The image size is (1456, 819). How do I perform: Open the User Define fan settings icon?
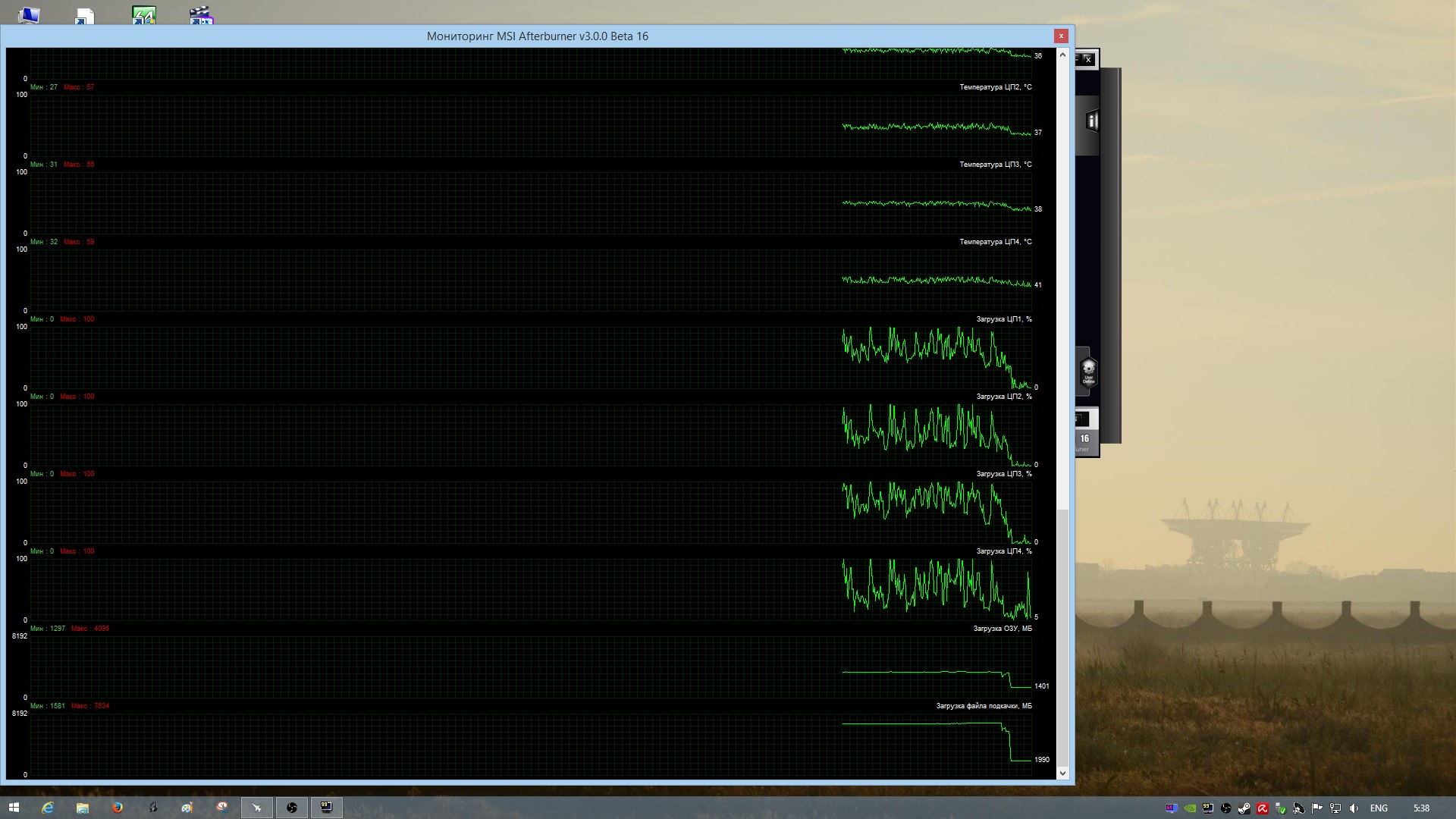tap(1088, 371)
